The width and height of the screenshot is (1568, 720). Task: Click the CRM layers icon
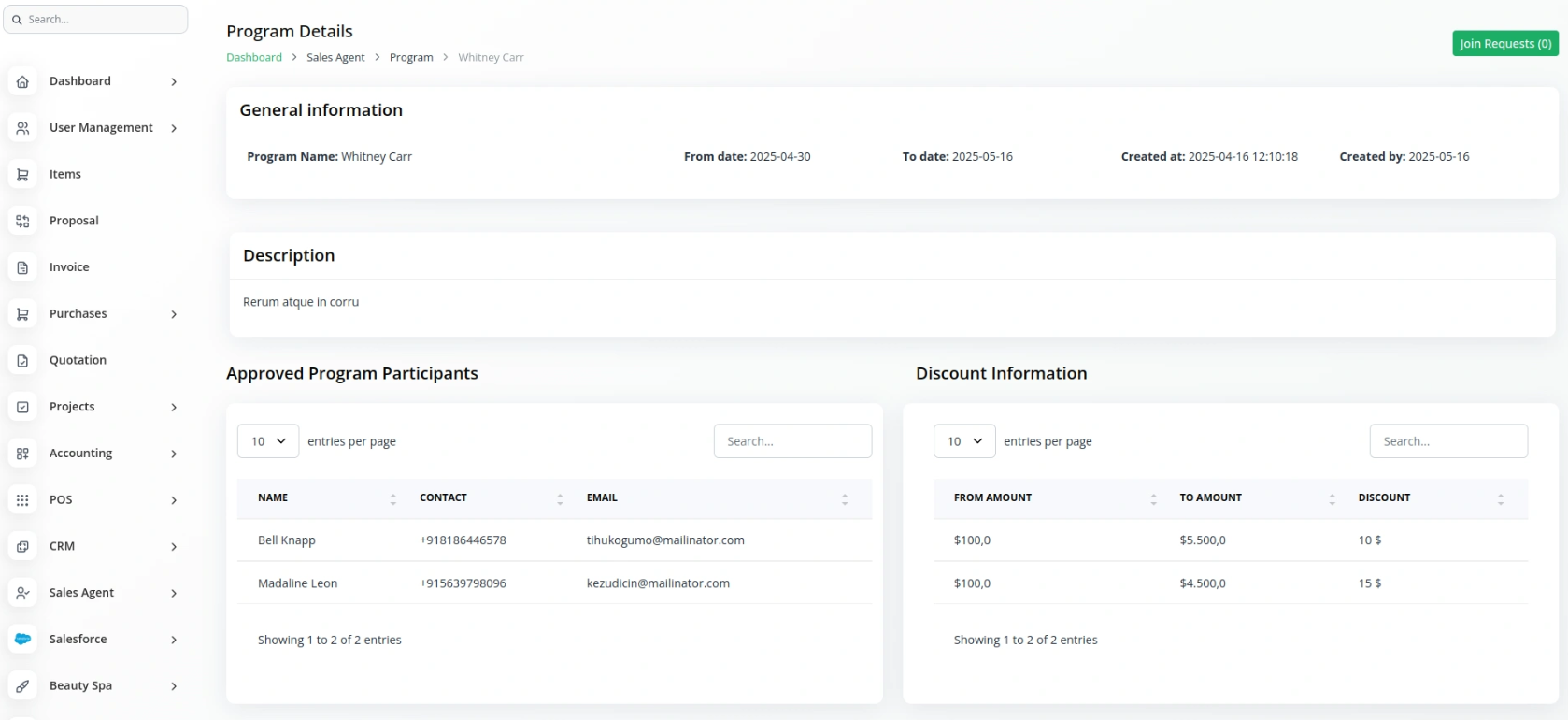[x=22, y=546]
